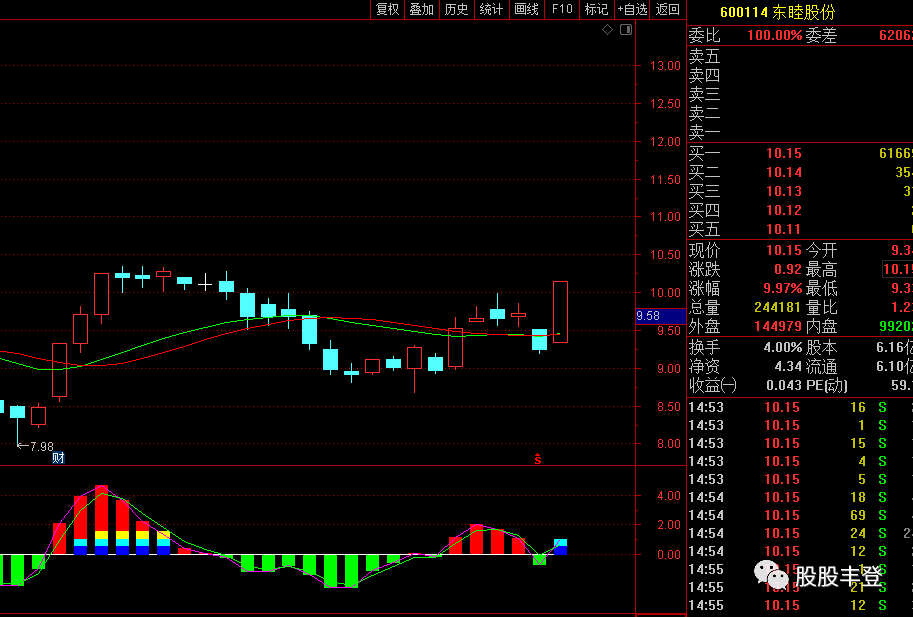Screen dimensions: 913x617
Task: Click the 买一 bid price 10.15
Action: coord(784,153)
